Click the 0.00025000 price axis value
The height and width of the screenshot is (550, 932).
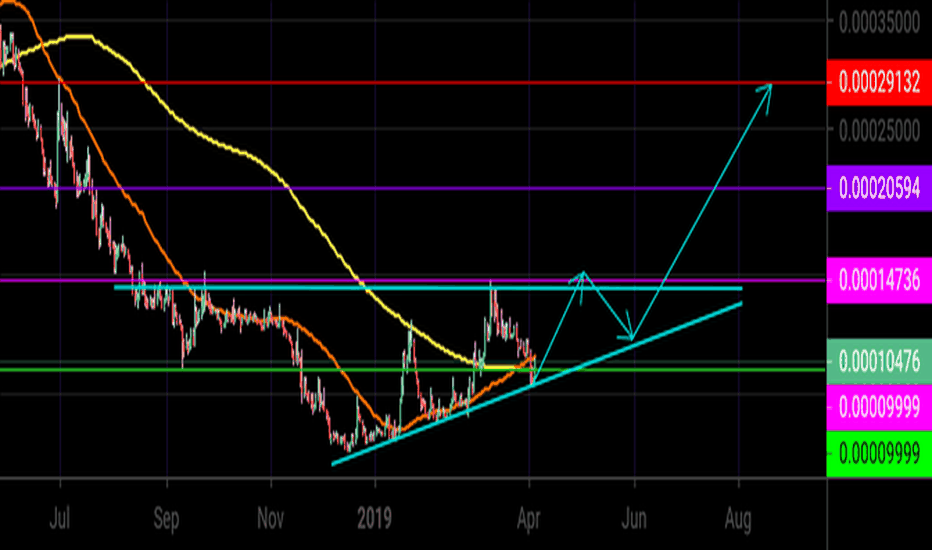879,130
